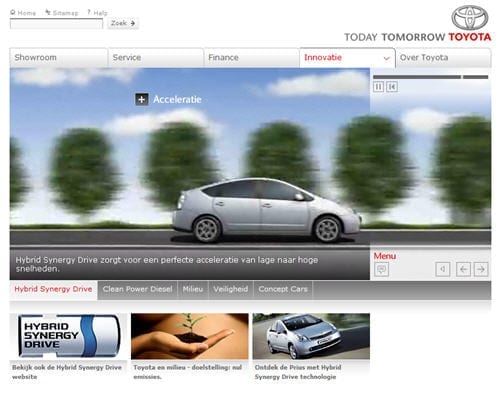Expand the Acceleratie plus icon

click(x=141, y=99)
